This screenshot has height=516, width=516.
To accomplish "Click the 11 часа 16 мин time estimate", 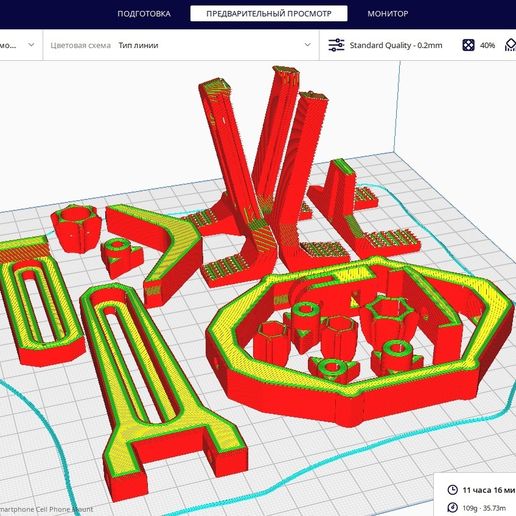I will click(489, 490).
